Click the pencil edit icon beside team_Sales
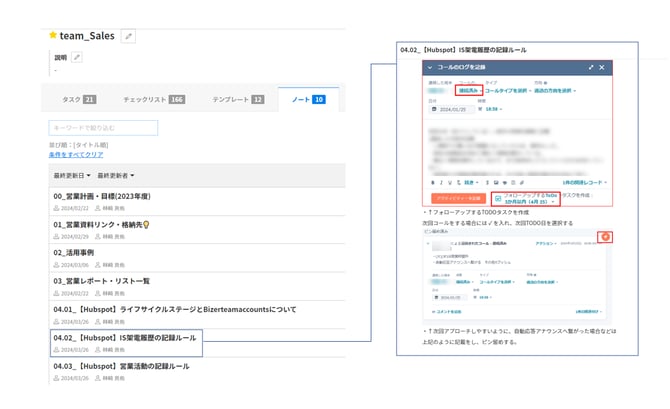670x409 pixels. pos(127,36)
